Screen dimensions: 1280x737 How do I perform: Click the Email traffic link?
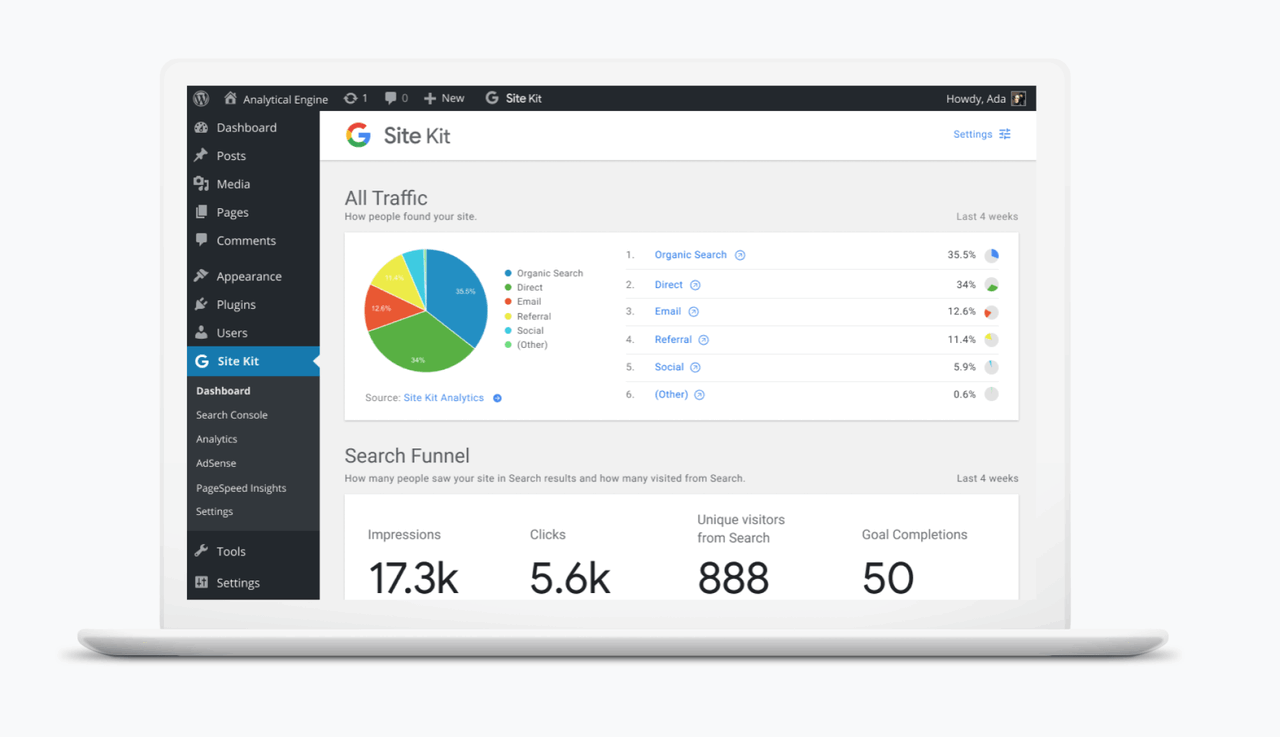[x=667, y=312]
